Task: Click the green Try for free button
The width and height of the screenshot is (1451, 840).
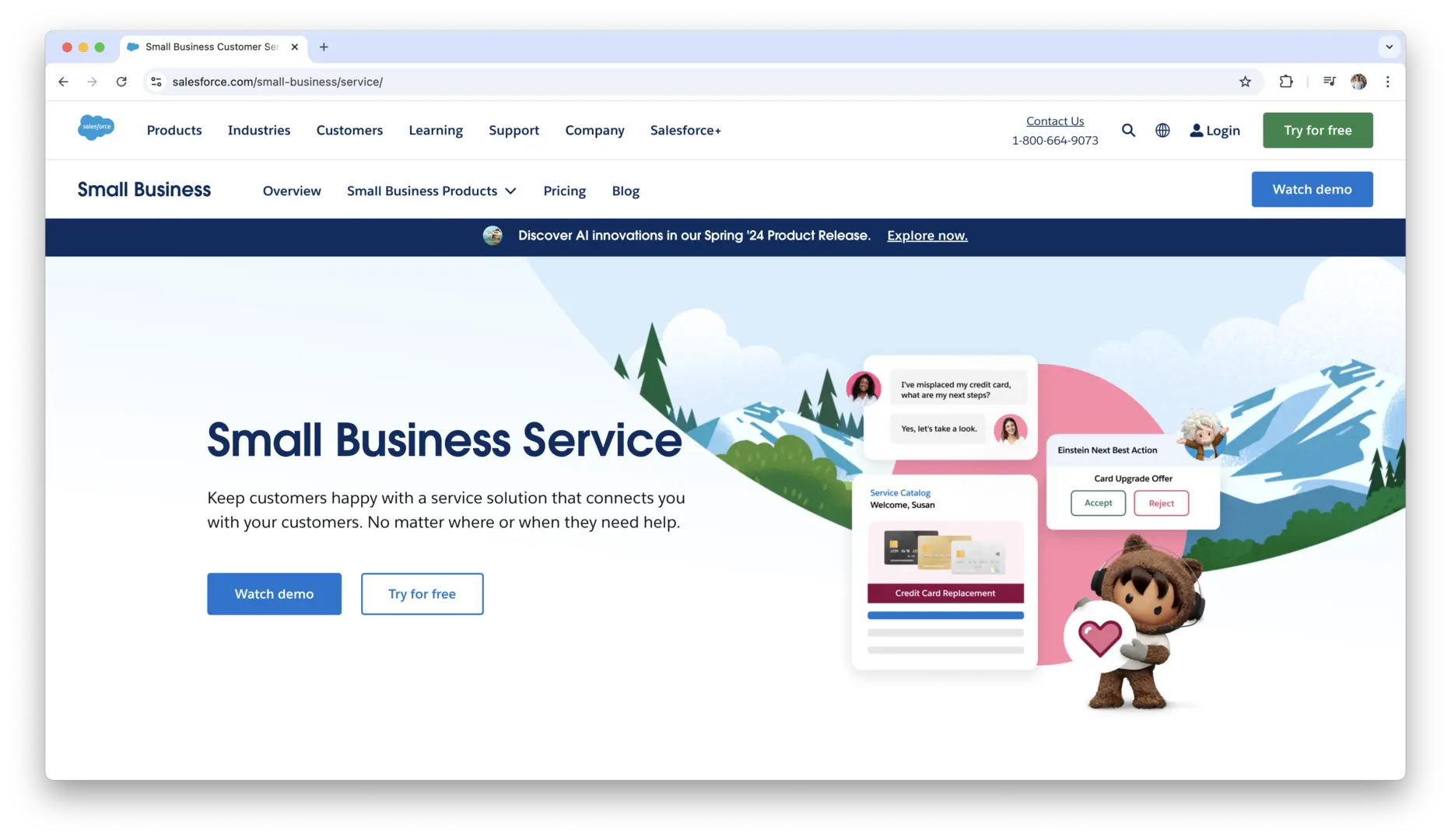Action: [1317, 130]
